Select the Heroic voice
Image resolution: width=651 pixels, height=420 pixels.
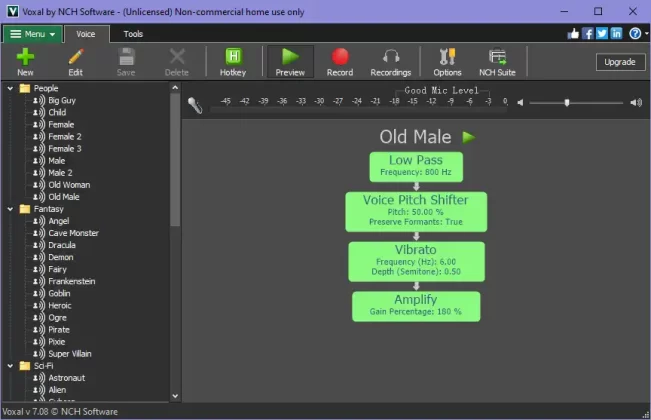point(60,305)
